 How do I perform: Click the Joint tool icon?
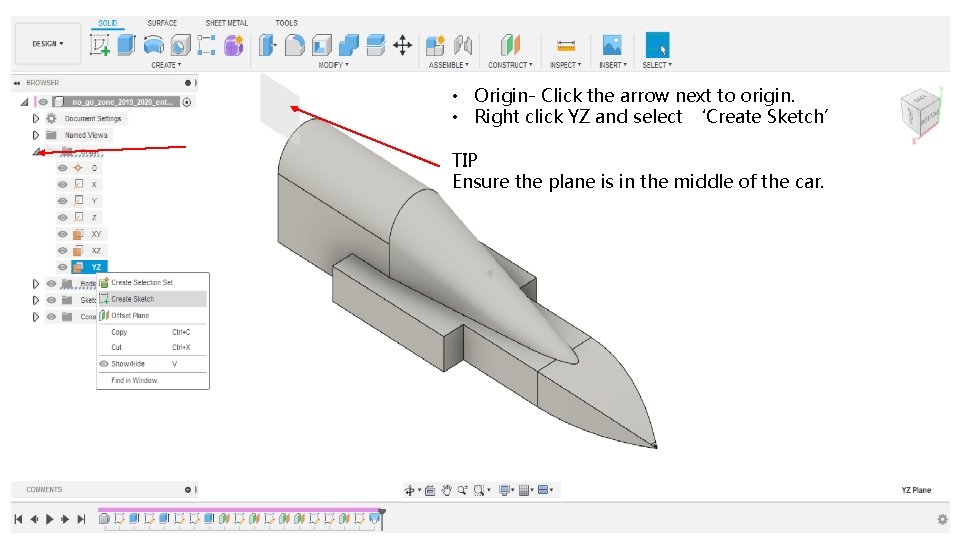463,45
